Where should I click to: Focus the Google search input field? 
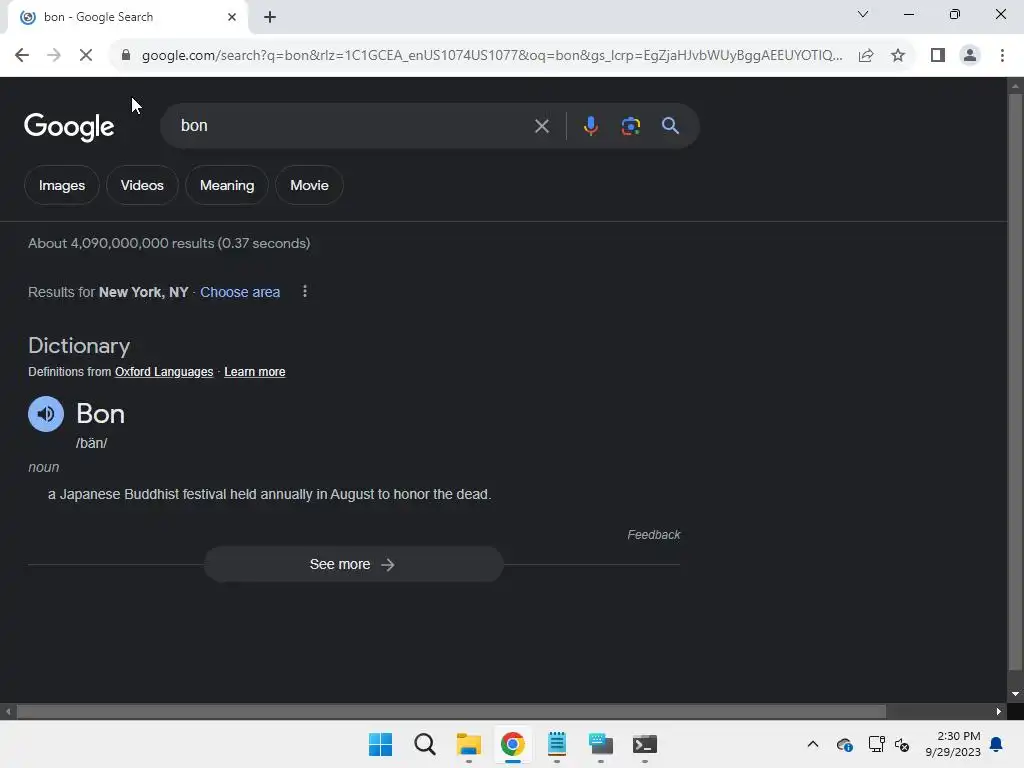353,126
